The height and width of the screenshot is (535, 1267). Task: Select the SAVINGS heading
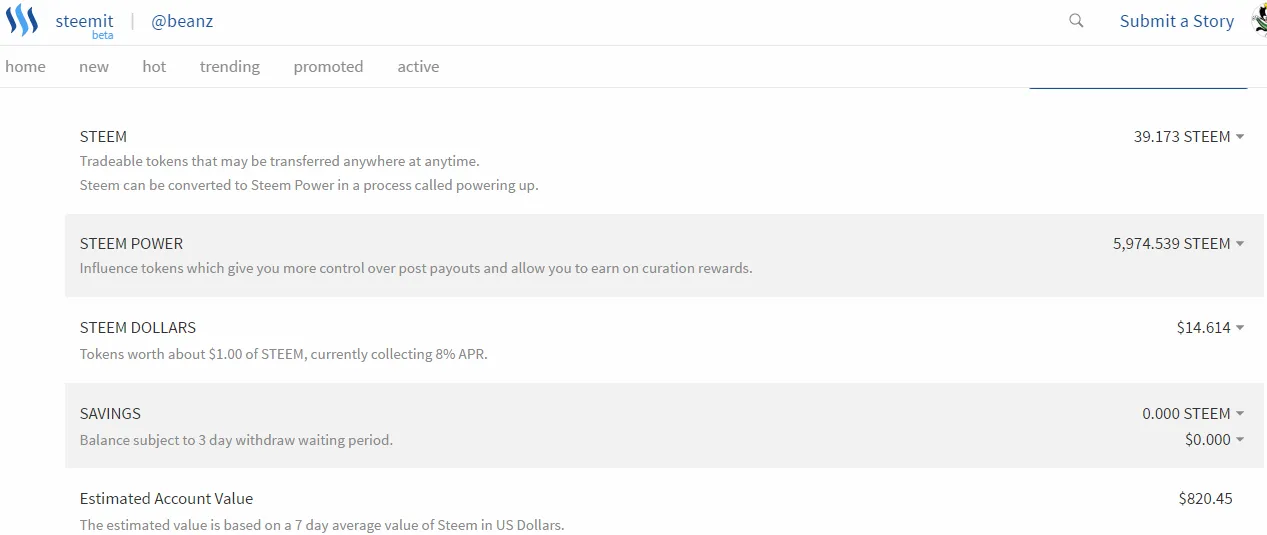coord(110,414)
